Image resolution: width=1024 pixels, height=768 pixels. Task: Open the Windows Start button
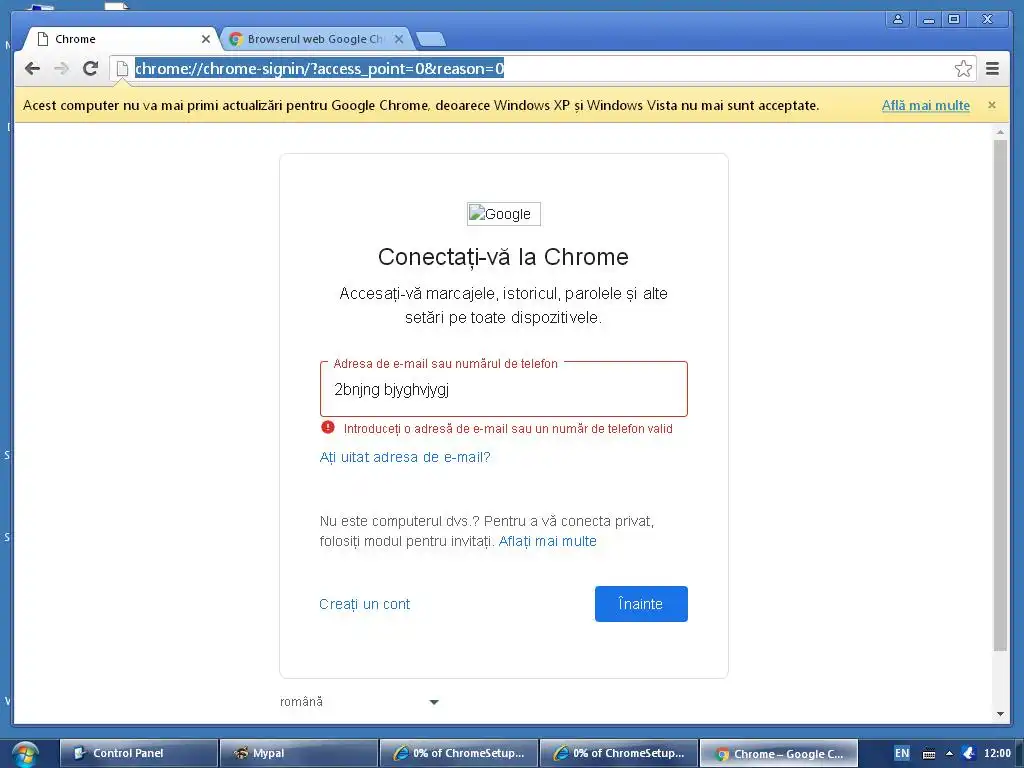click(x=24, y=754)
